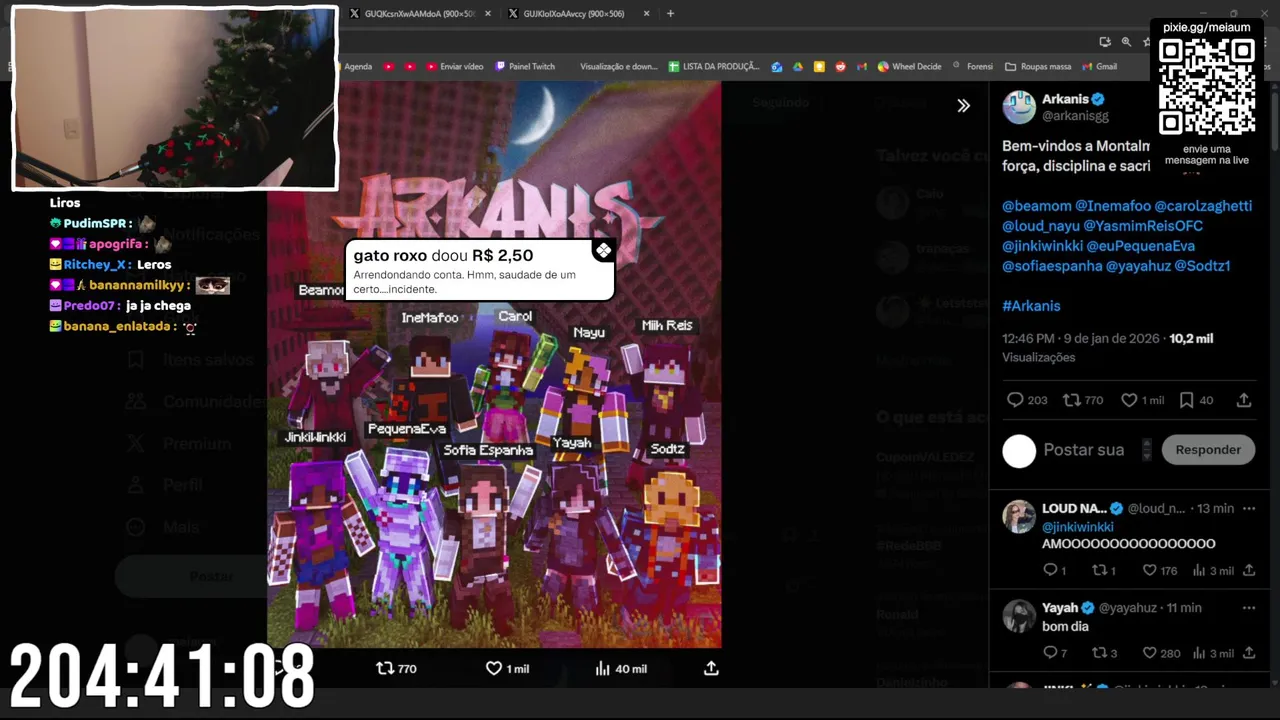The height and width of the screenshot is (720, 1280).
Task: Like Yayah comment with 280 likes
Action: click(1149, 653)
